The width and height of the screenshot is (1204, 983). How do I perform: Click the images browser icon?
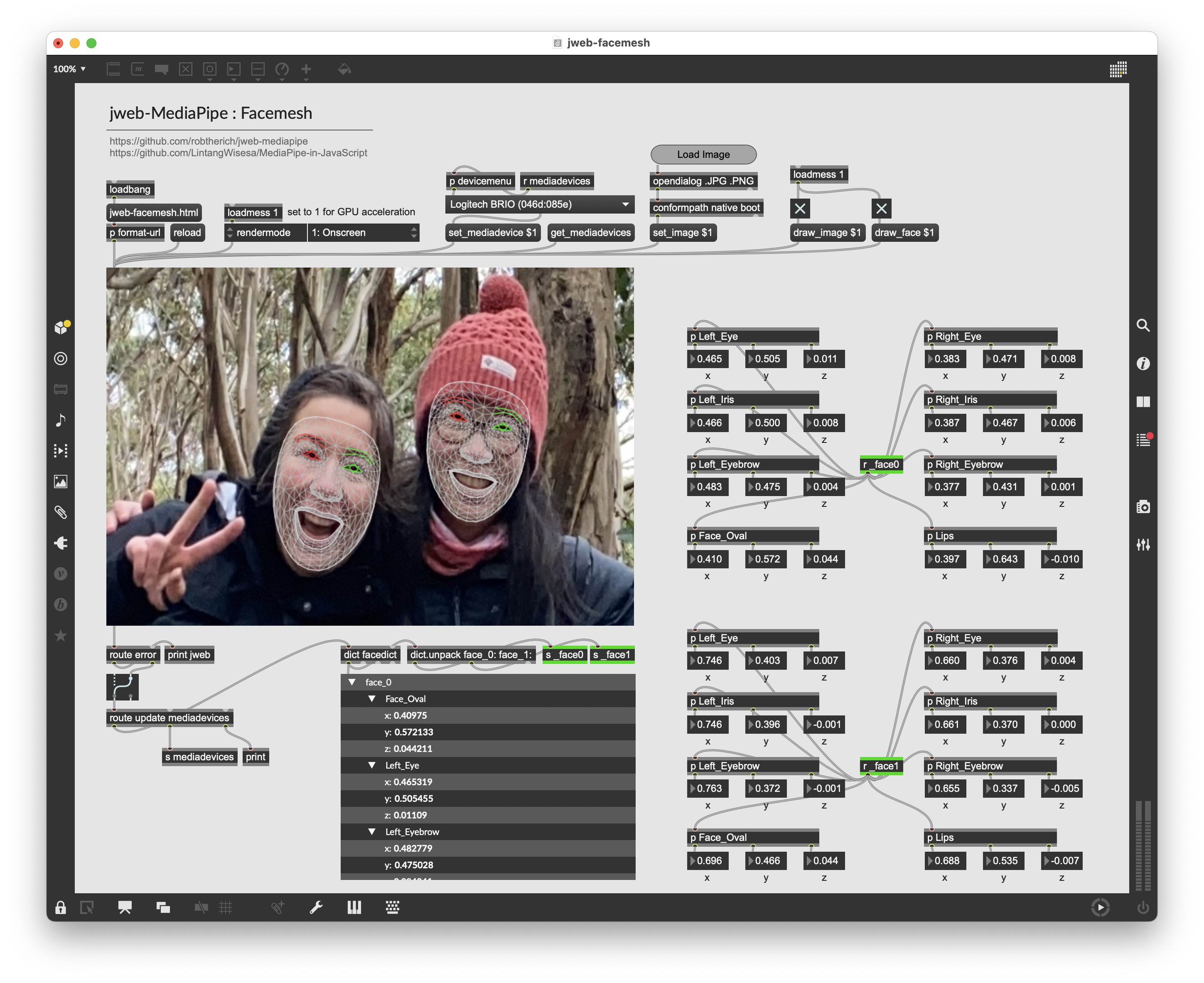click(x=61, y=481)
